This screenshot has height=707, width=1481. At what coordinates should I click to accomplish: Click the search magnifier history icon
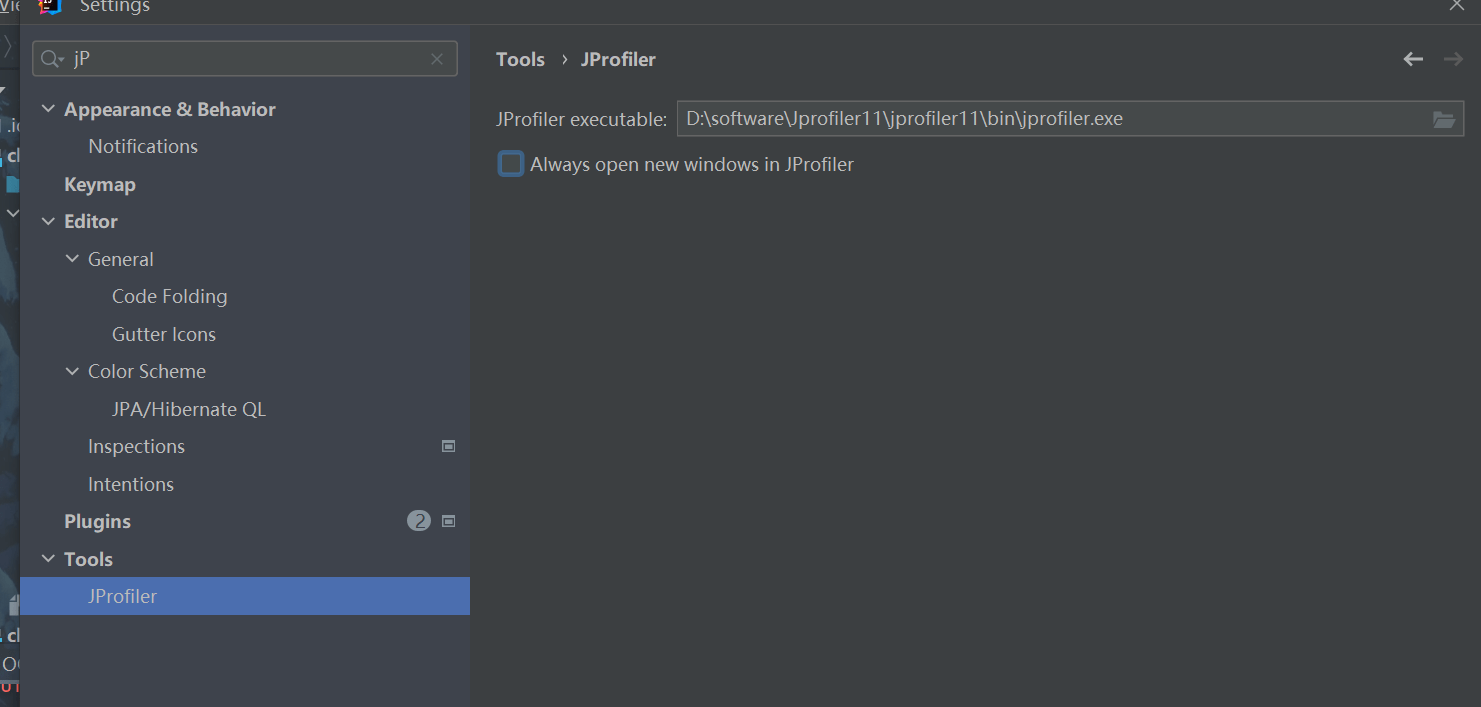point(52,60)
